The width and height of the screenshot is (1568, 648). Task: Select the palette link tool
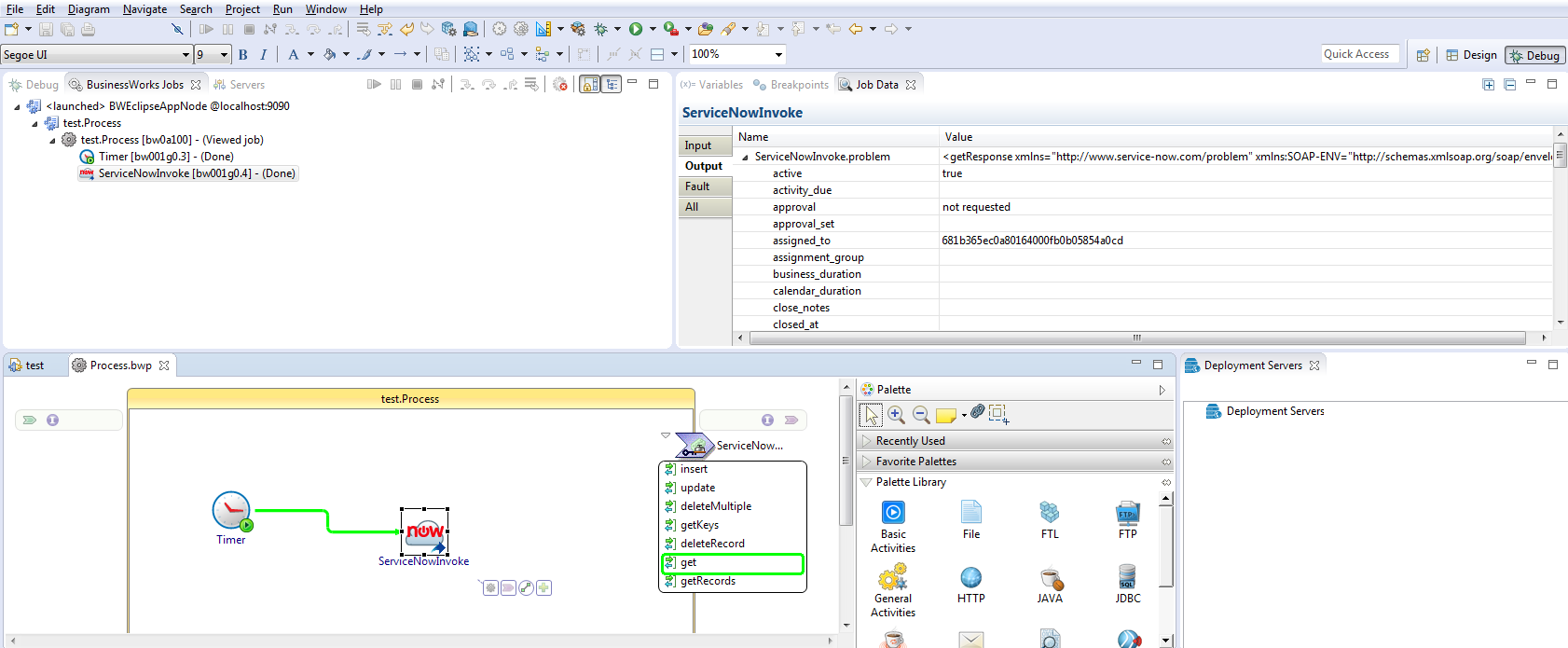tap(977, 411)
